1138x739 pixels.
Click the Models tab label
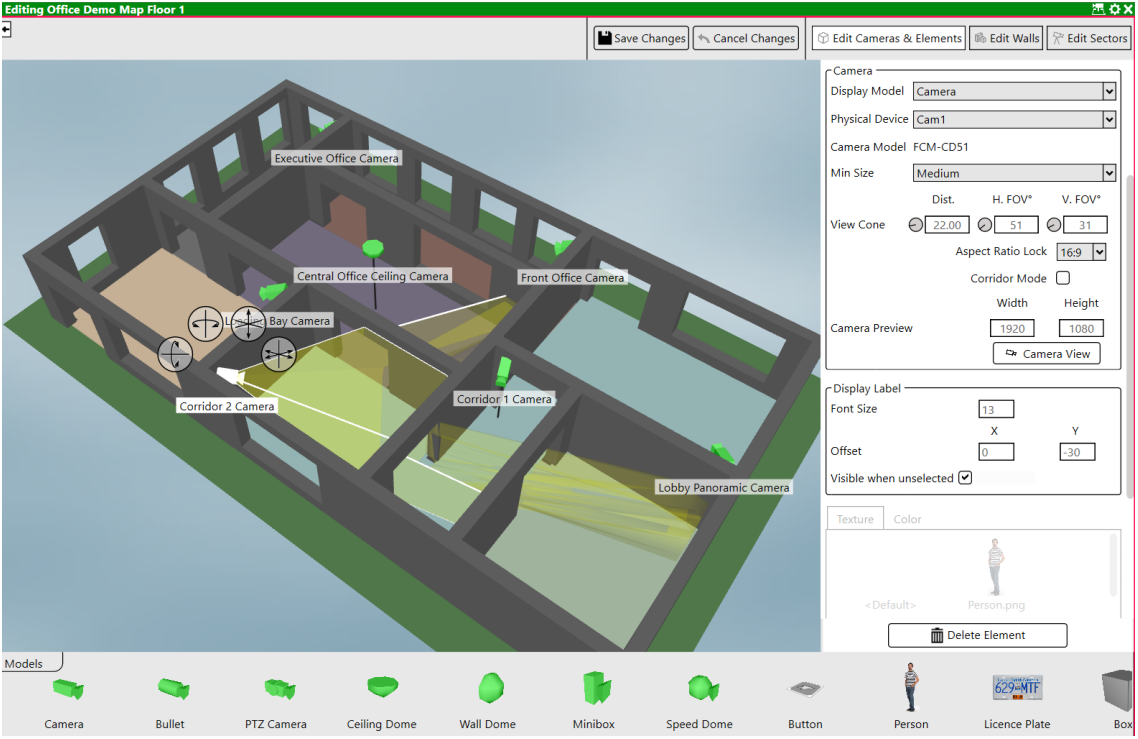24,664
